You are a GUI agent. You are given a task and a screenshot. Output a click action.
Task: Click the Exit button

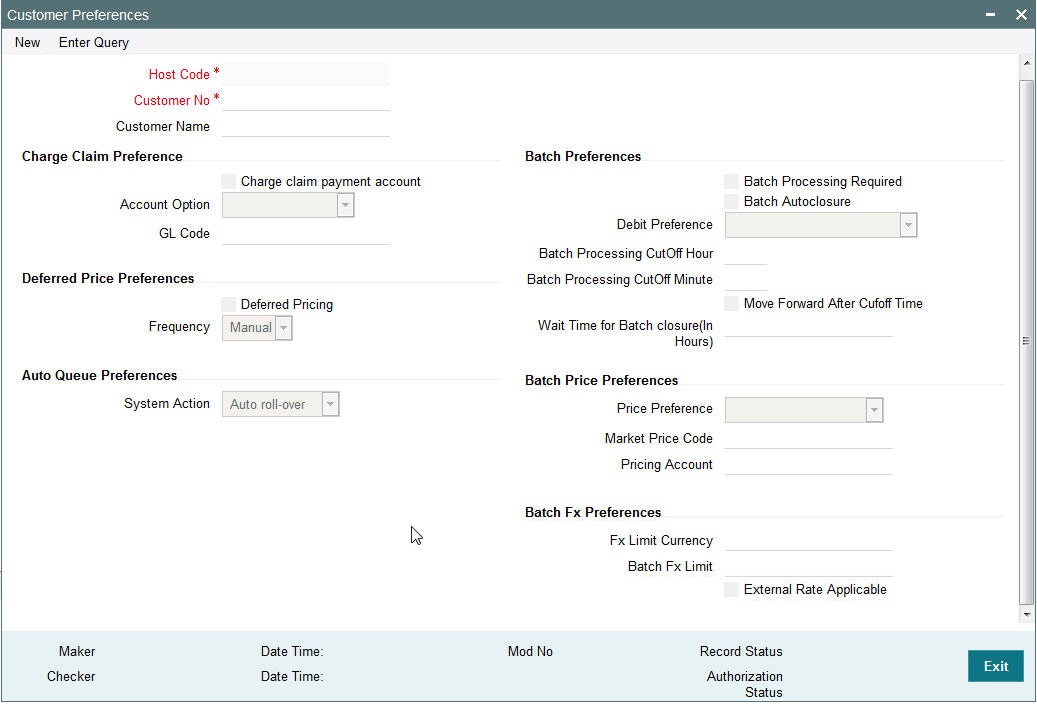pyautogui.click(x=995, y=666)
